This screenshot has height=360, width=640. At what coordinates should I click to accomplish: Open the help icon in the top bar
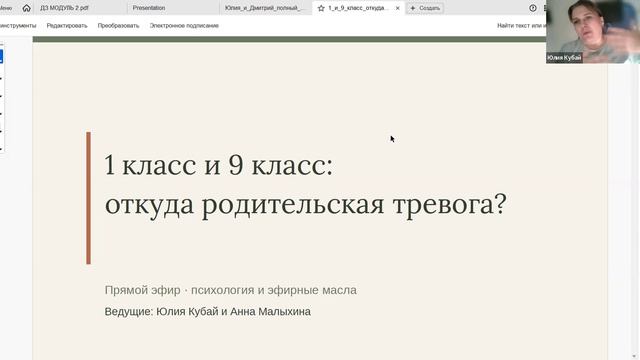[x=533, y=8]
